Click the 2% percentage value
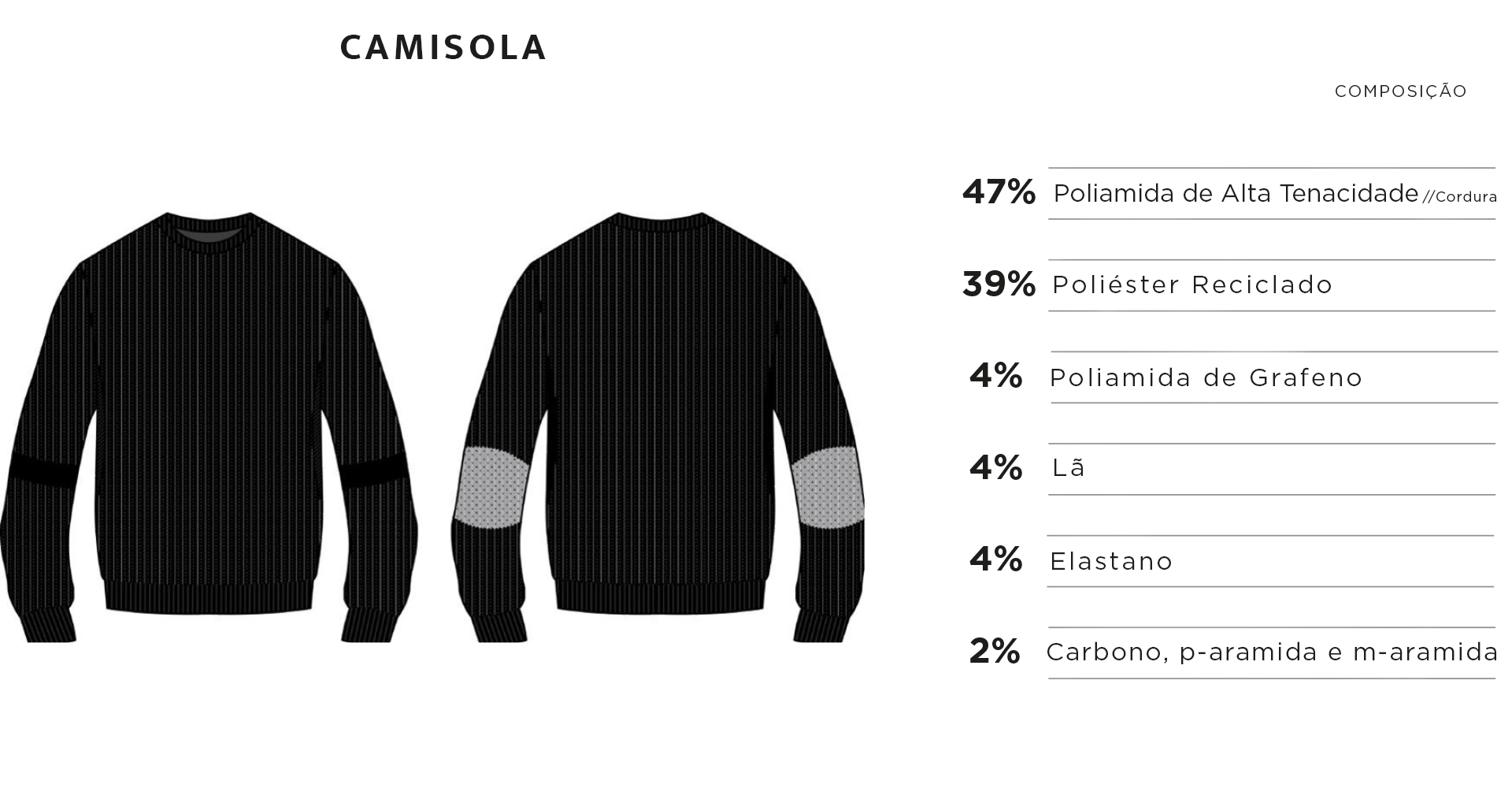Image resolution: width=1512 pixels, height=788 pixels. tap(995, 652)
